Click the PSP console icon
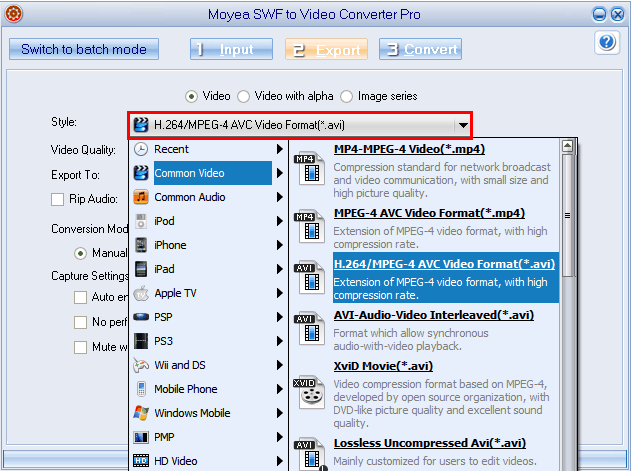 [141, 317]
